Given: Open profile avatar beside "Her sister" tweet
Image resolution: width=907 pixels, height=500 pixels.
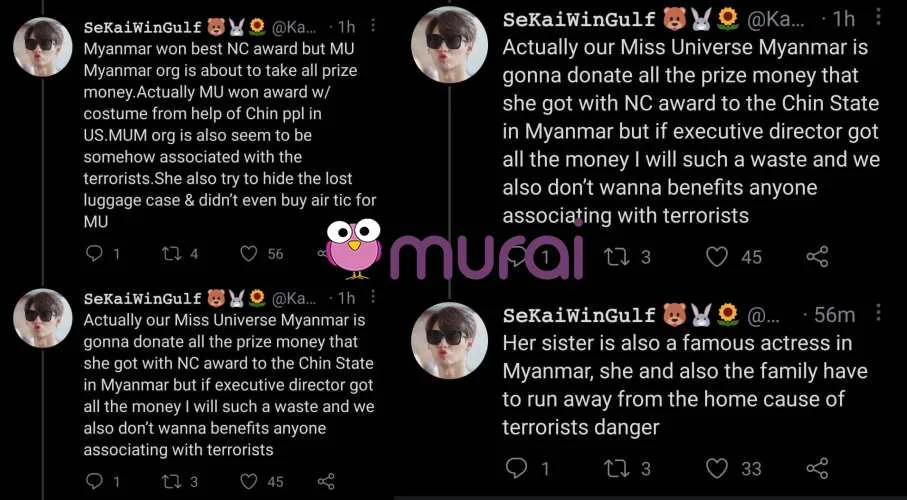Looking at the screenshot, I should 449,340.
